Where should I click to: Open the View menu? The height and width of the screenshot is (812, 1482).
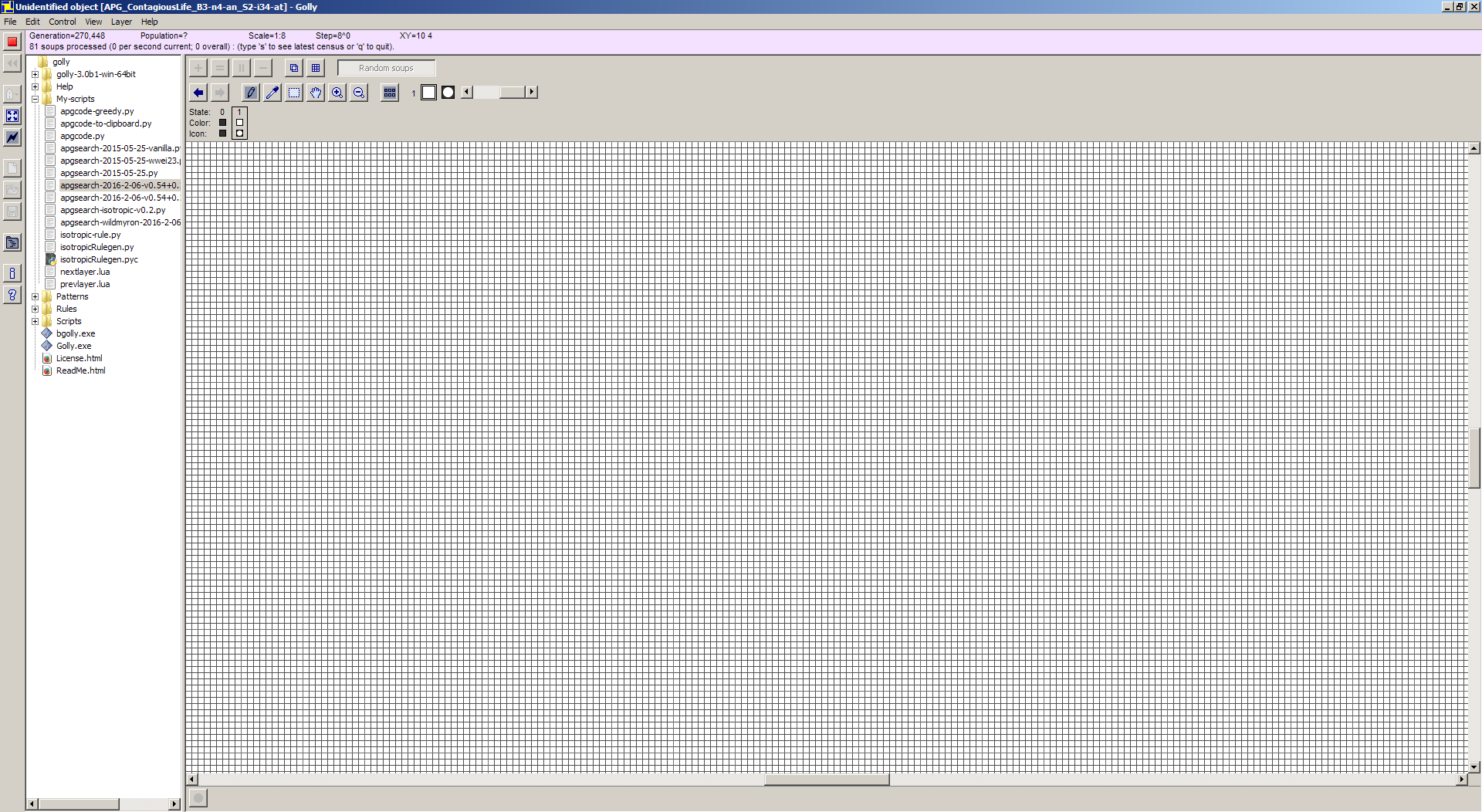click(x=93, y=22)
